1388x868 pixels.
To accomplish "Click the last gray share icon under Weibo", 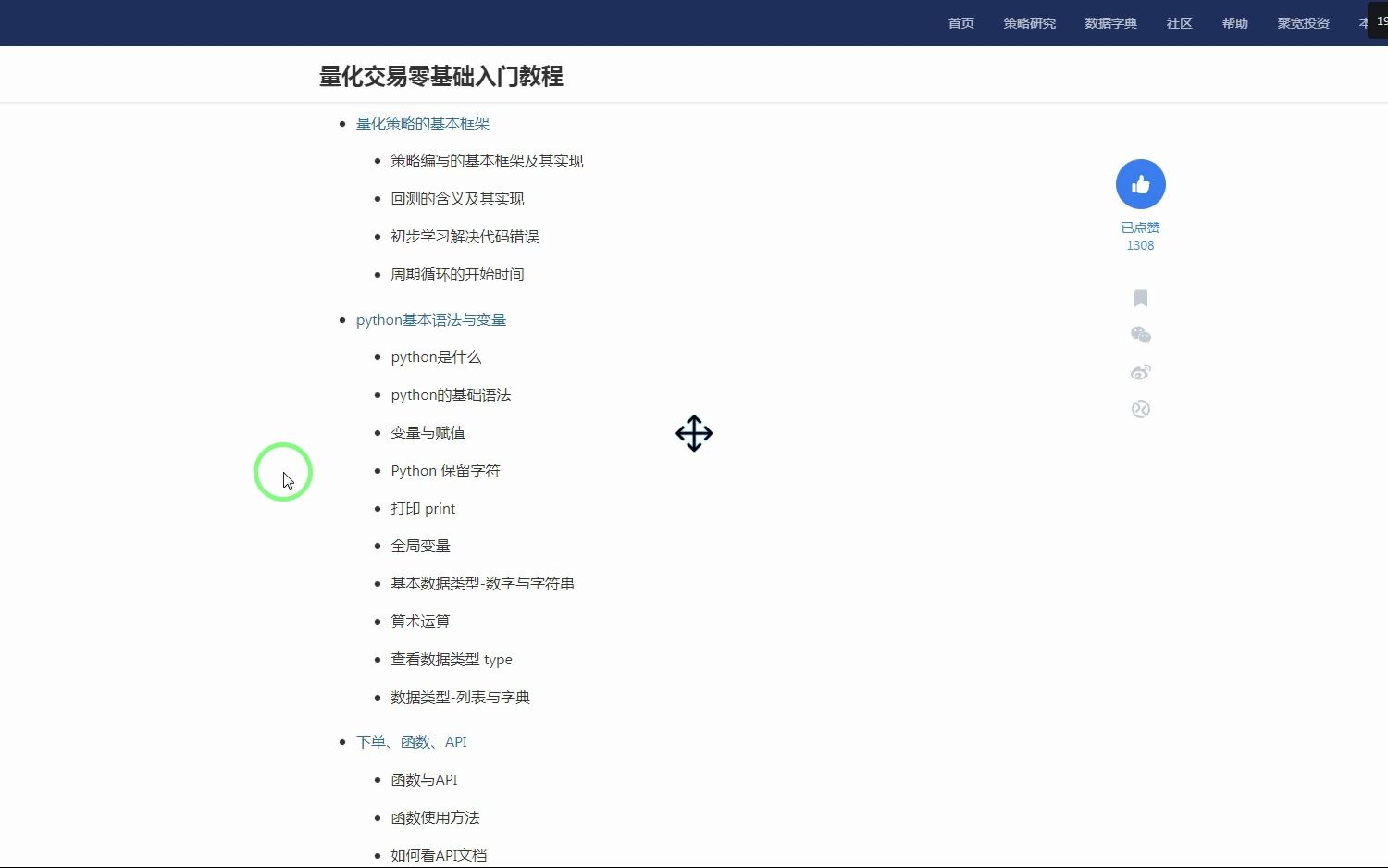I will tap(1141, 409).
